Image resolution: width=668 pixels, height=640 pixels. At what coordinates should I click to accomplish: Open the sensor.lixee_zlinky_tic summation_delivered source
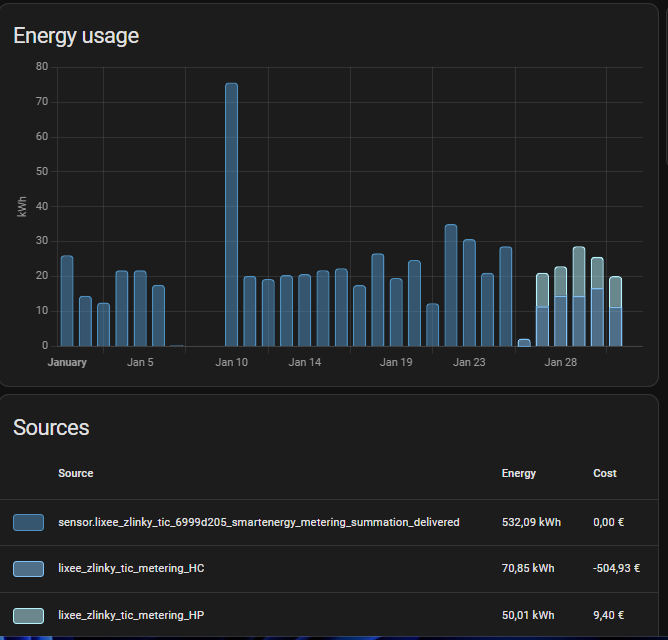pos(259,522)
